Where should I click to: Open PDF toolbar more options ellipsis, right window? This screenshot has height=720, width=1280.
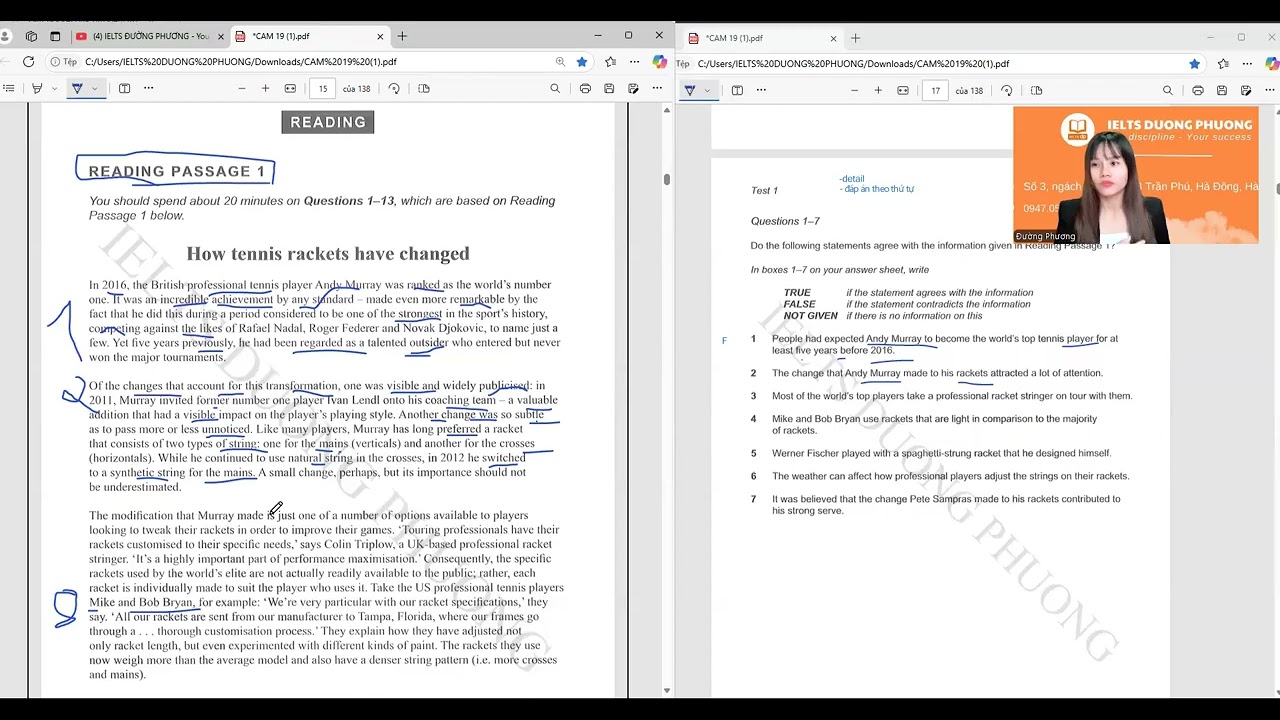1270,90
